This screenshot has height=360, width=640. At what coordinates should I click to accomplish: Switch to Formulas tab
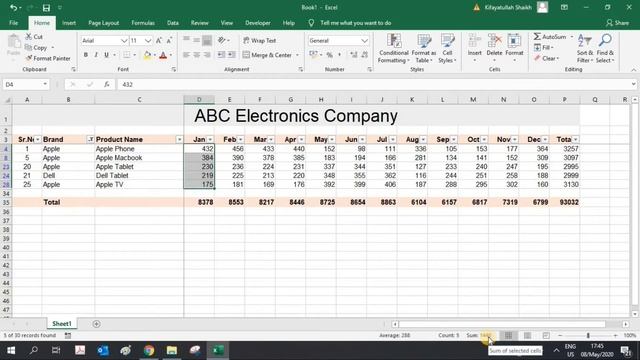click(143, 23)
